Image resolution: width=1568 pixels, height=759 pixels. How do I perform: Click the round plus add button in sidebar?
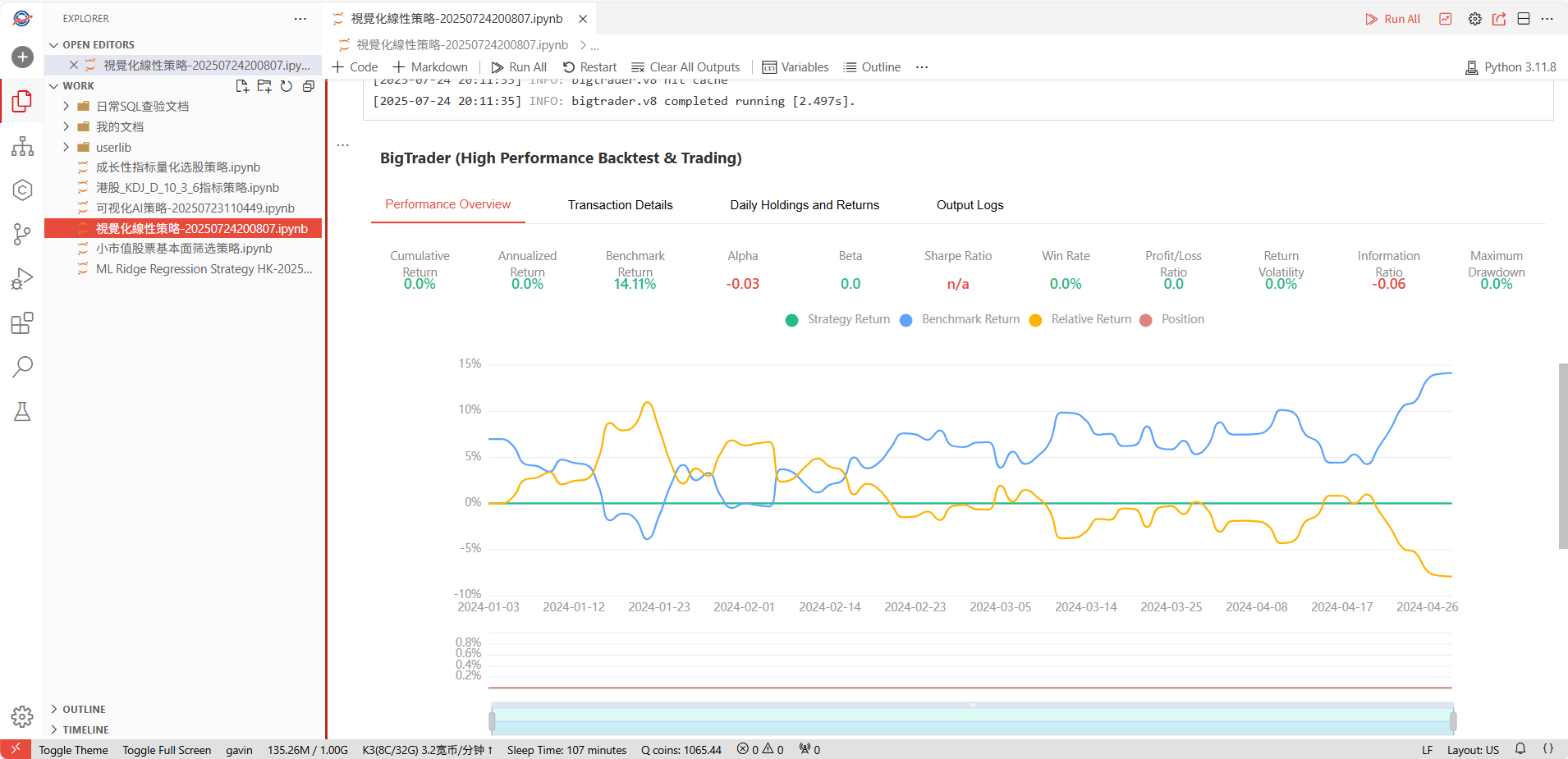pos(22,57)
